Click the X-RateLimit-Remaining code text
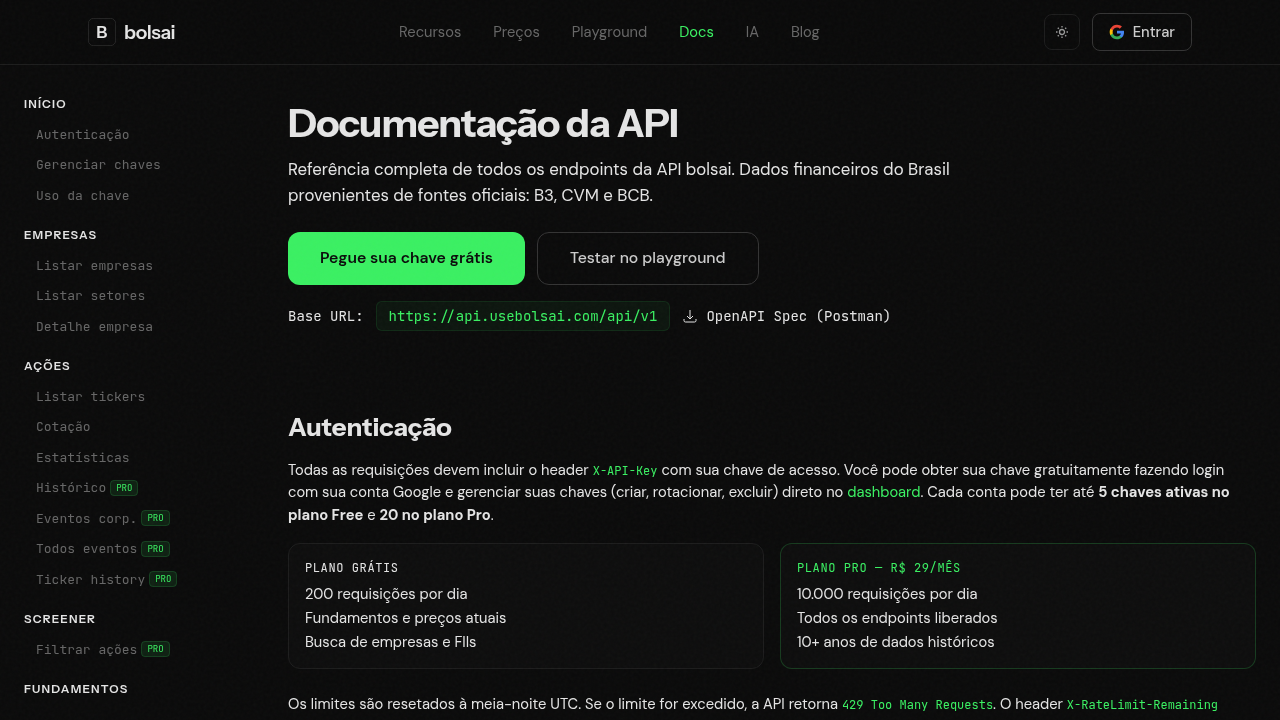 (1142, 705)
